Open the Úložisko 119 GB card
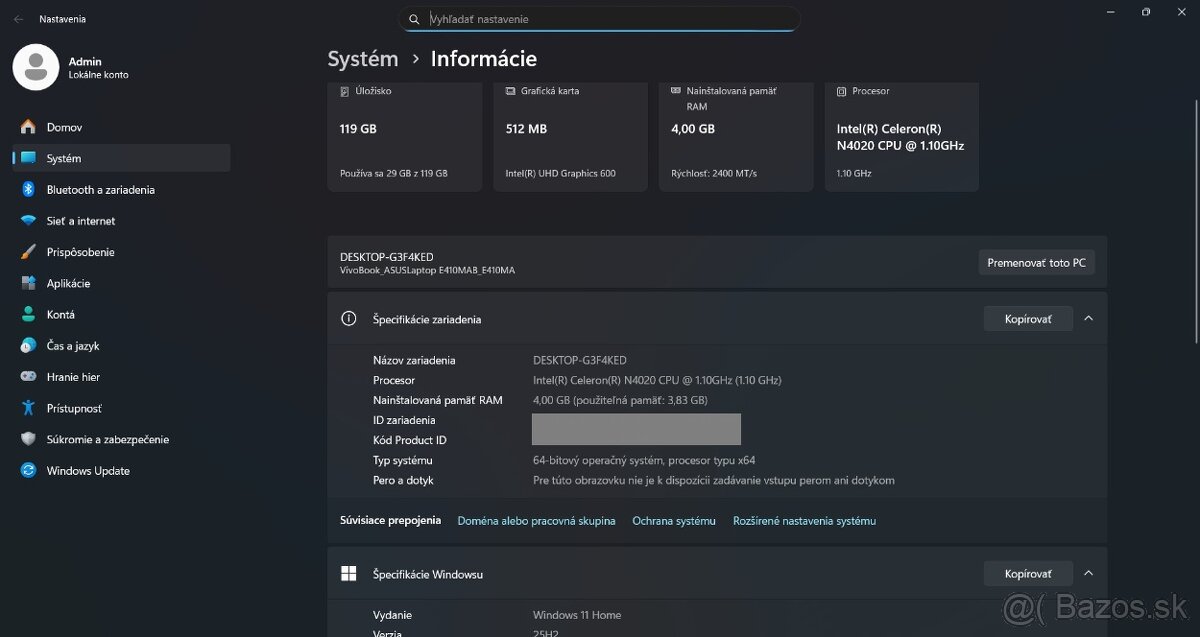This screenshot has height=637, width=1200. (404, 136)
